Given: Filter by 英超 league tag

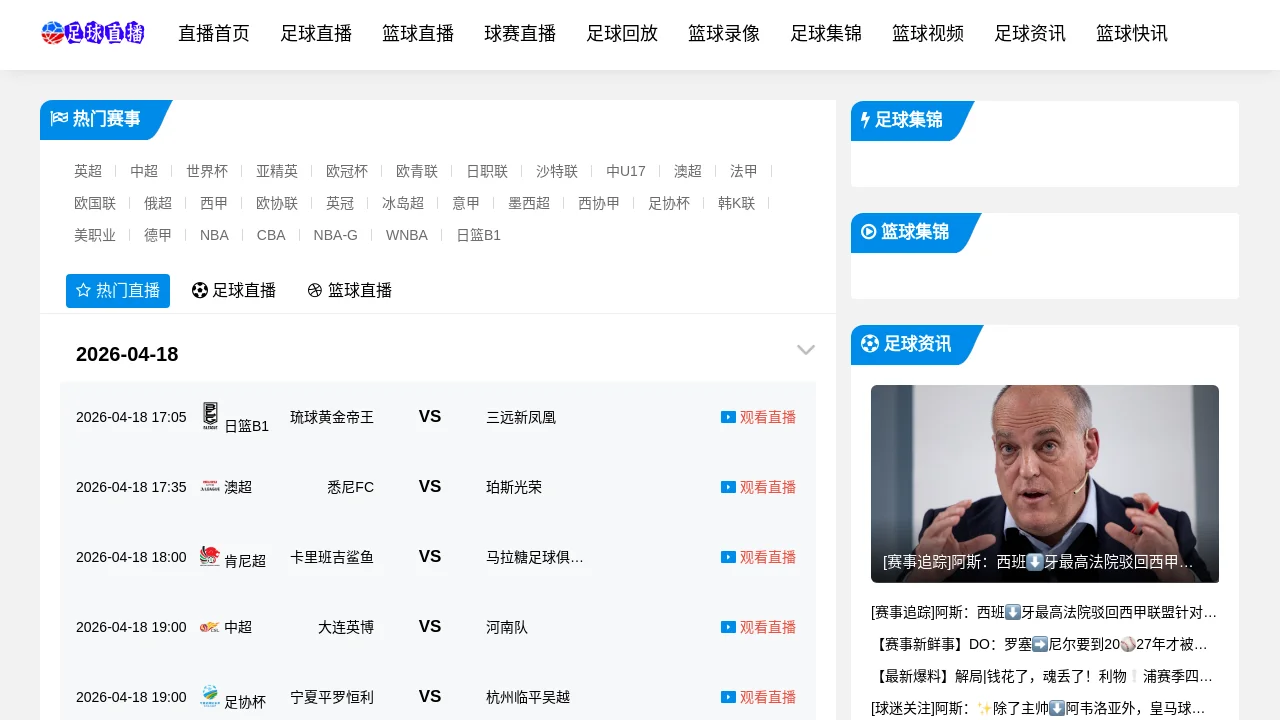Looking at the screenshot, I should (88, 171).
